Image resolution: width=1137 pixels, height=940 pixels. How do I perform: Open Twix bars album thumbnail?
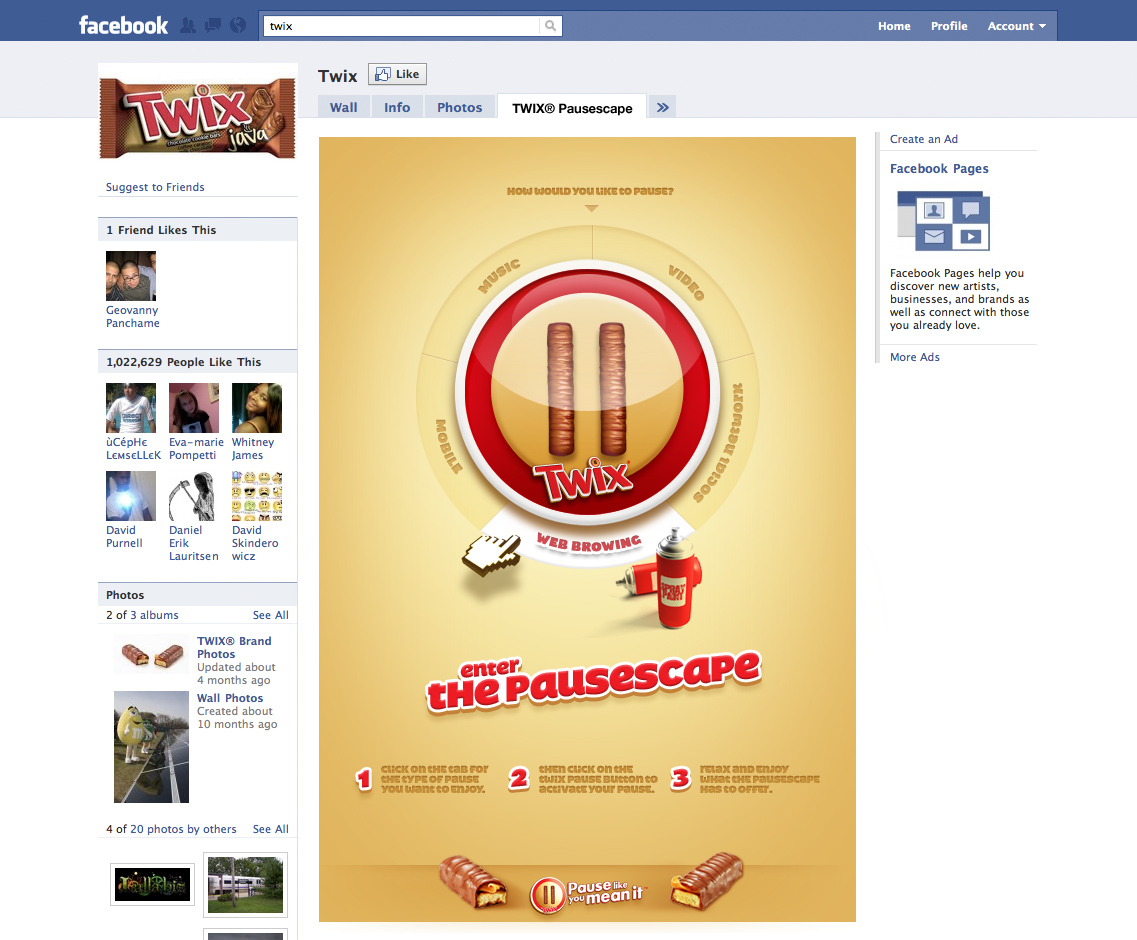(x=152, y=656)
